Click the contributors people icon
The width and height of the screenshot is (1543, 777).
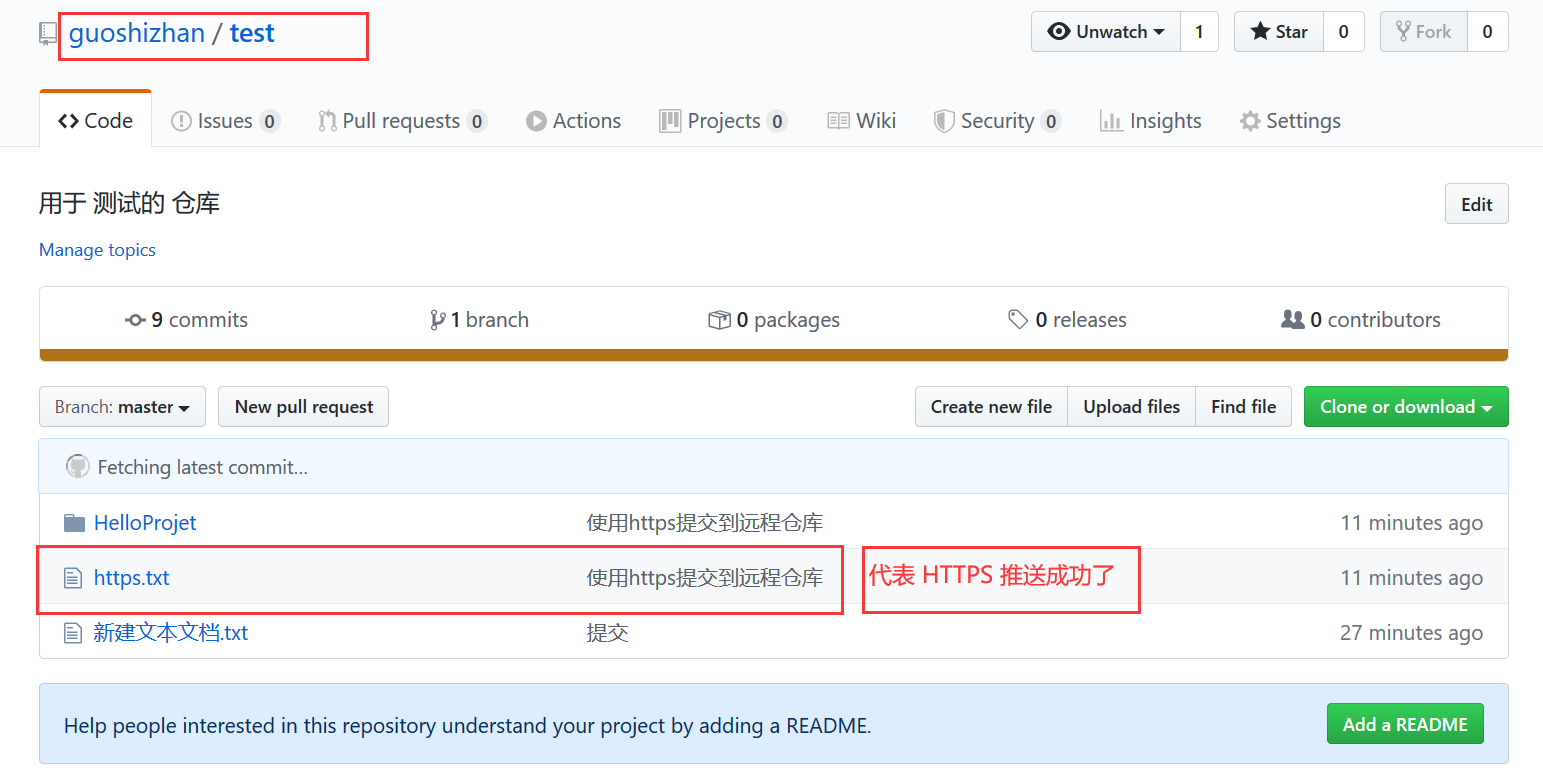point(1292,320)
